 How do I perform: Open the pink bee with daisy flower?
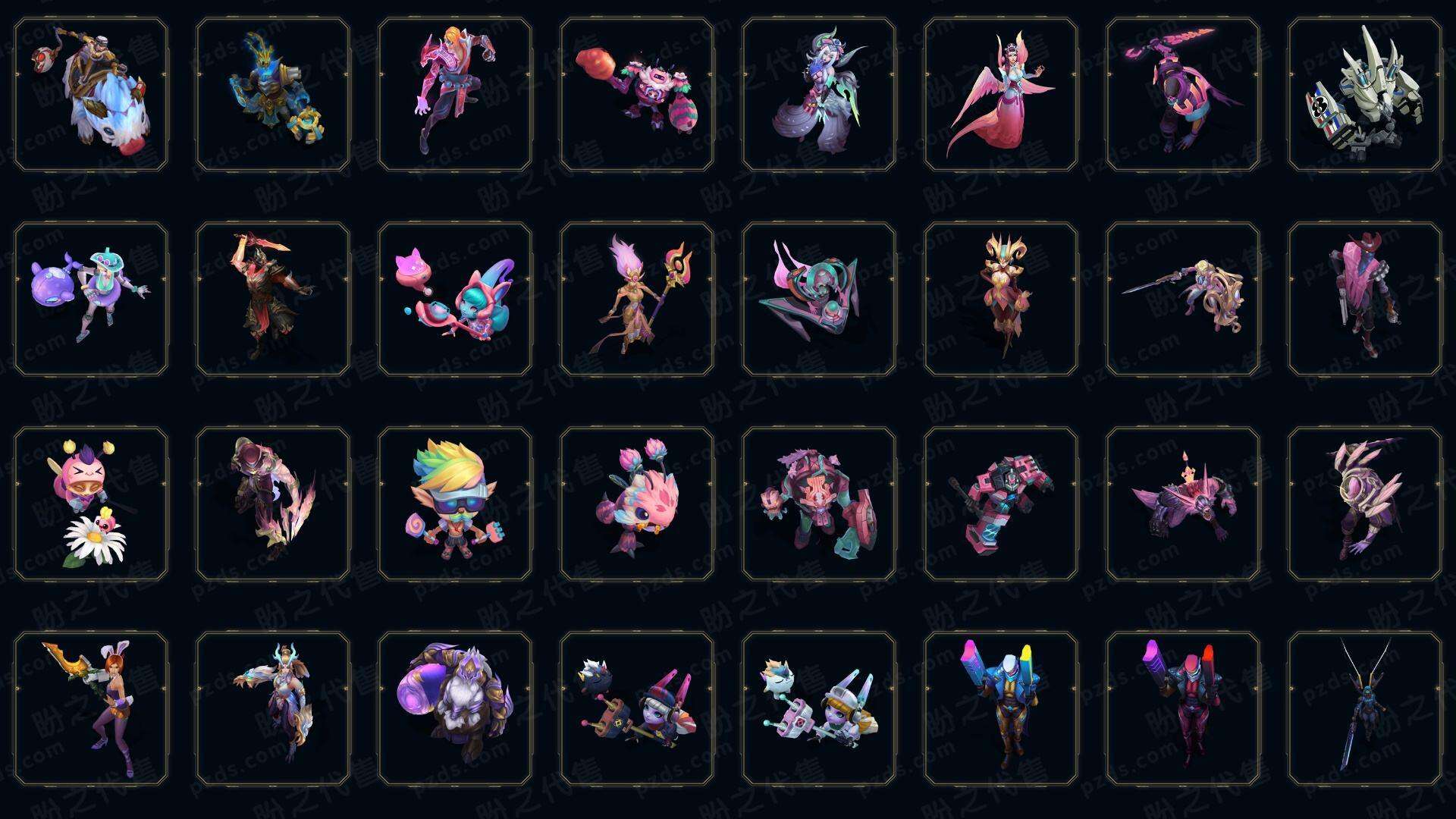(91, 504)
